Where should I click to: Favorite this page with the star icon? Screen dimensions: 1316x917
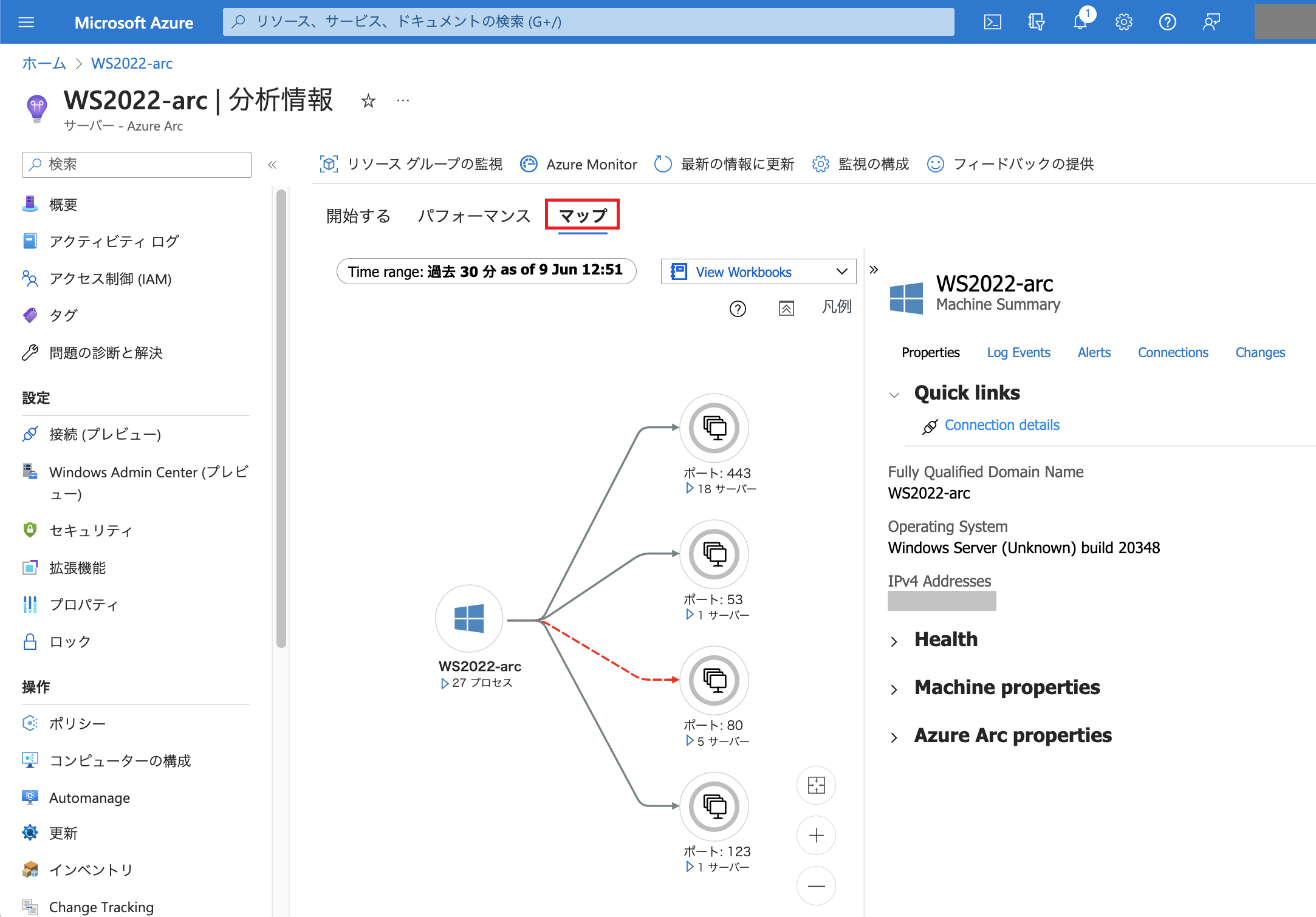(368, 101)
